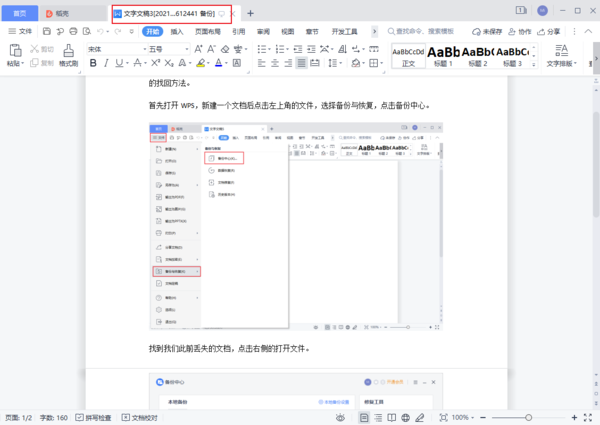Go to the 首页 home tab
The height and width of the screenshot is (425, 600).
pos(20,13)
